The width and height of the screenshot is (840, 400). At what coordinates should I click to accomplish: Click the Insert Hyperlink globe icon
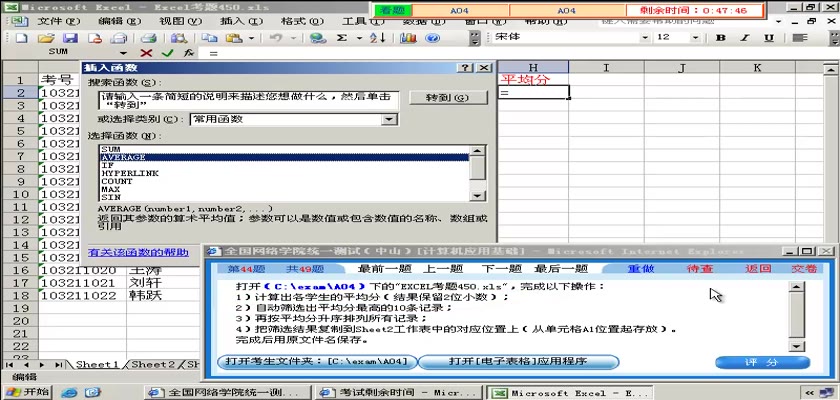point(318,38)
